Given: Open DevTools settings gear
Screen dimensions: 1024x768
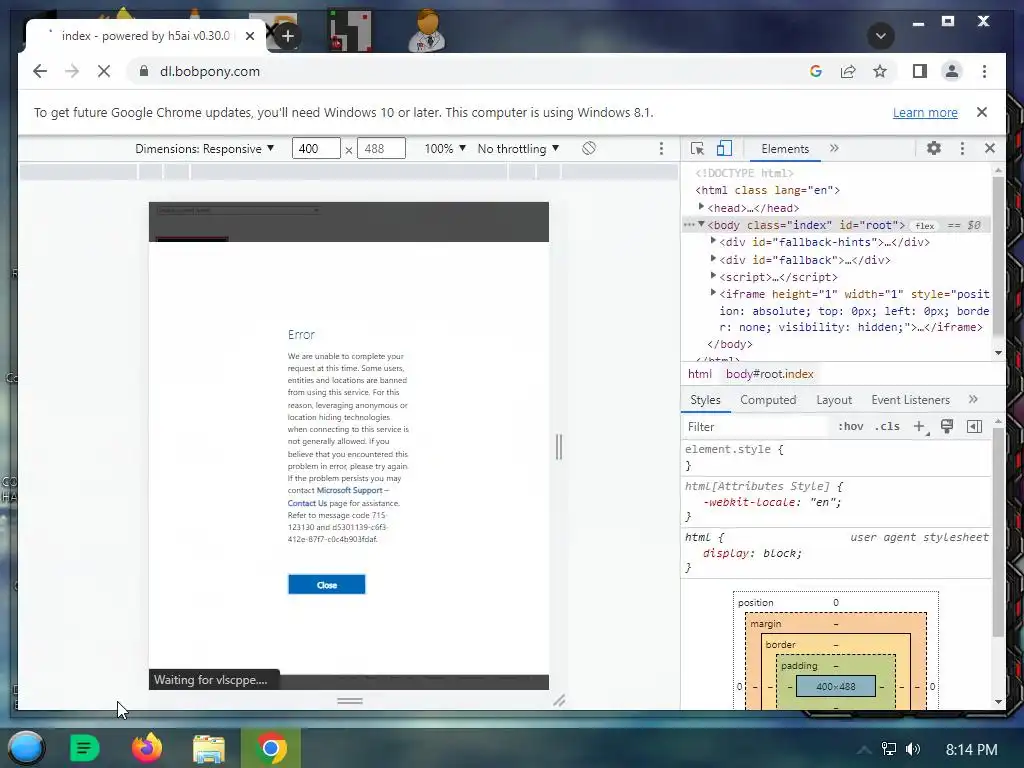Looking at the screenshot, I should tap(934, 148).
